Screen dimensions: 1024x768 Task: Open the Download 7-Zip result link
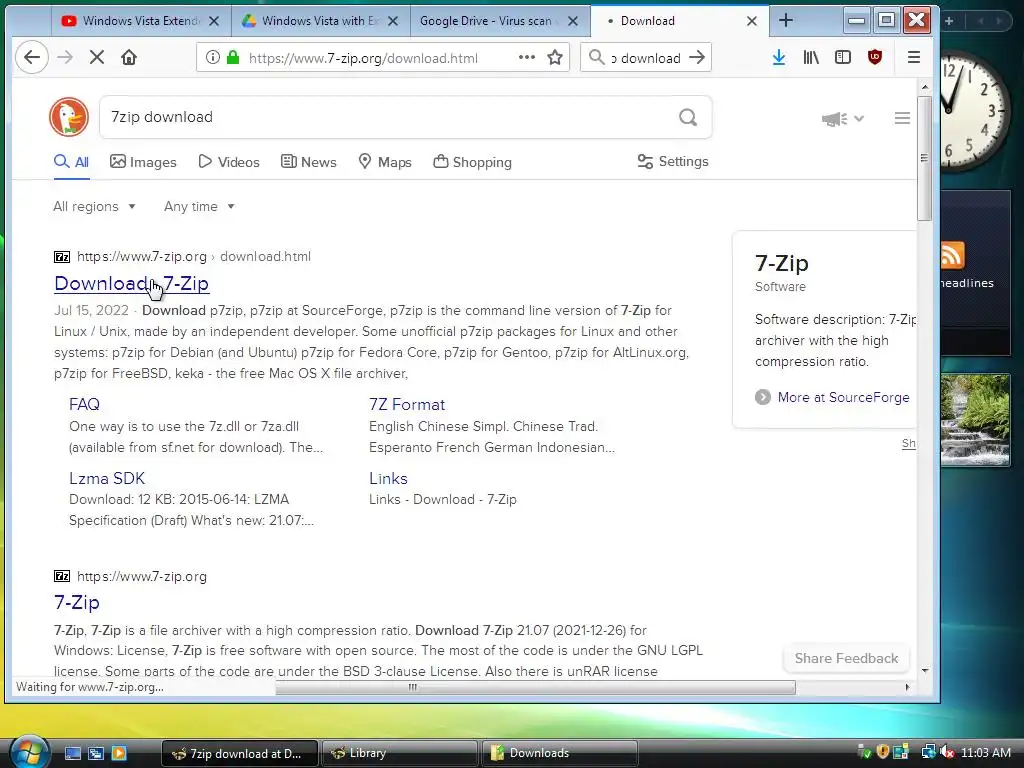(x=131, y=283)
